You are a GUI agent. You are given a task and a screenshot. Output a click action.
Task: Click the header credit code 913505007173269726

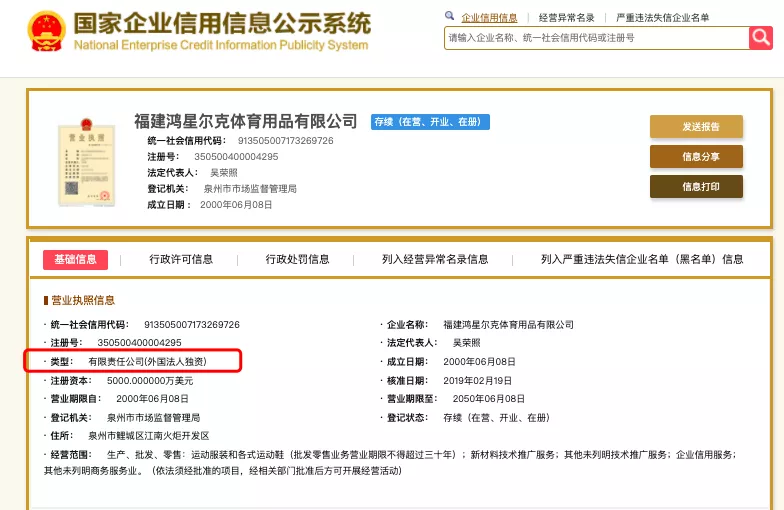[x=286, y=140]
